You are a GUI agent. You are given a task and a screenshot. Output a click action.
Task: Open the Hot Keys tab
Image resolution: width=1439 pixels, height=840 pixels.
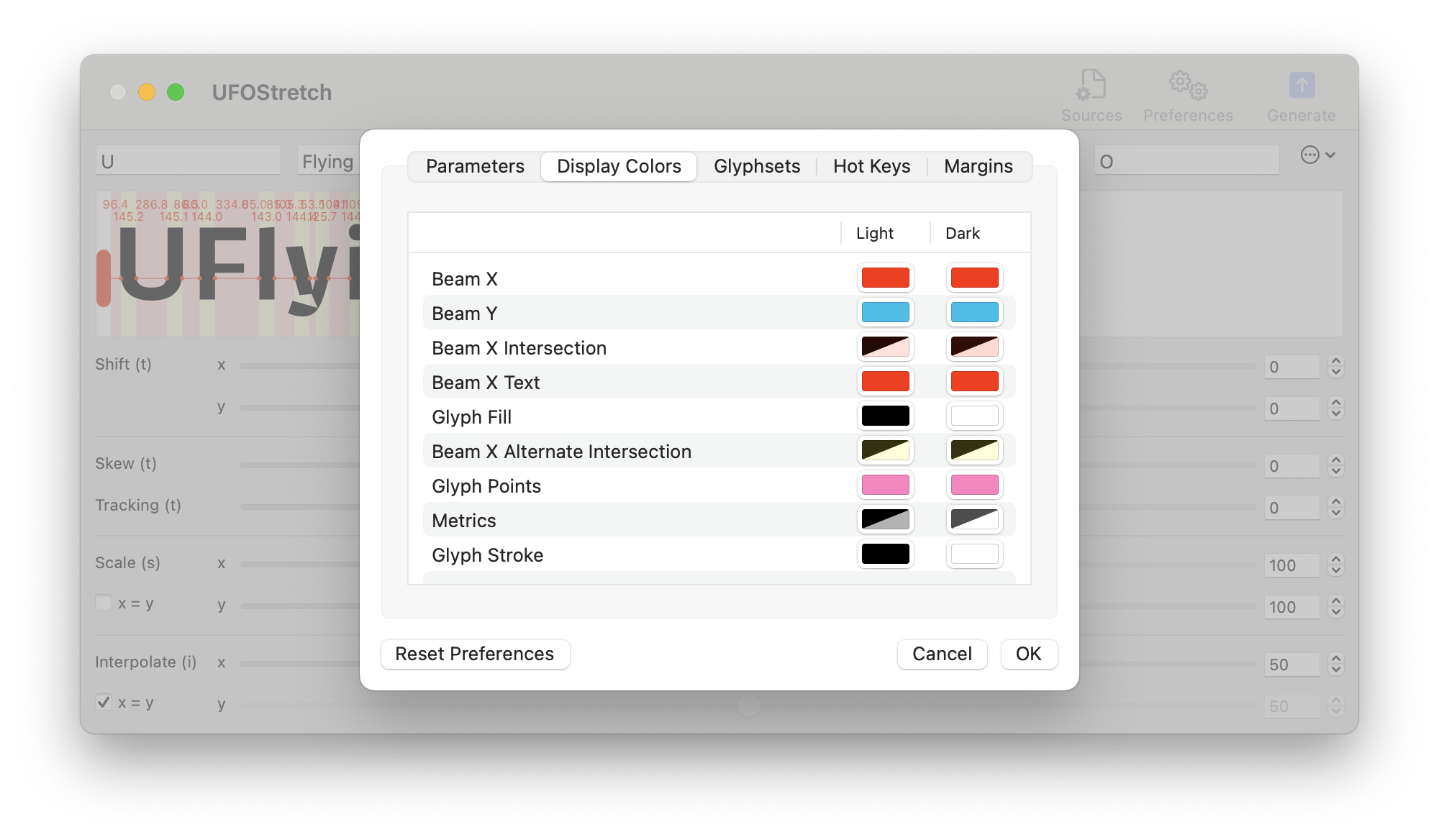pos(871,166)
